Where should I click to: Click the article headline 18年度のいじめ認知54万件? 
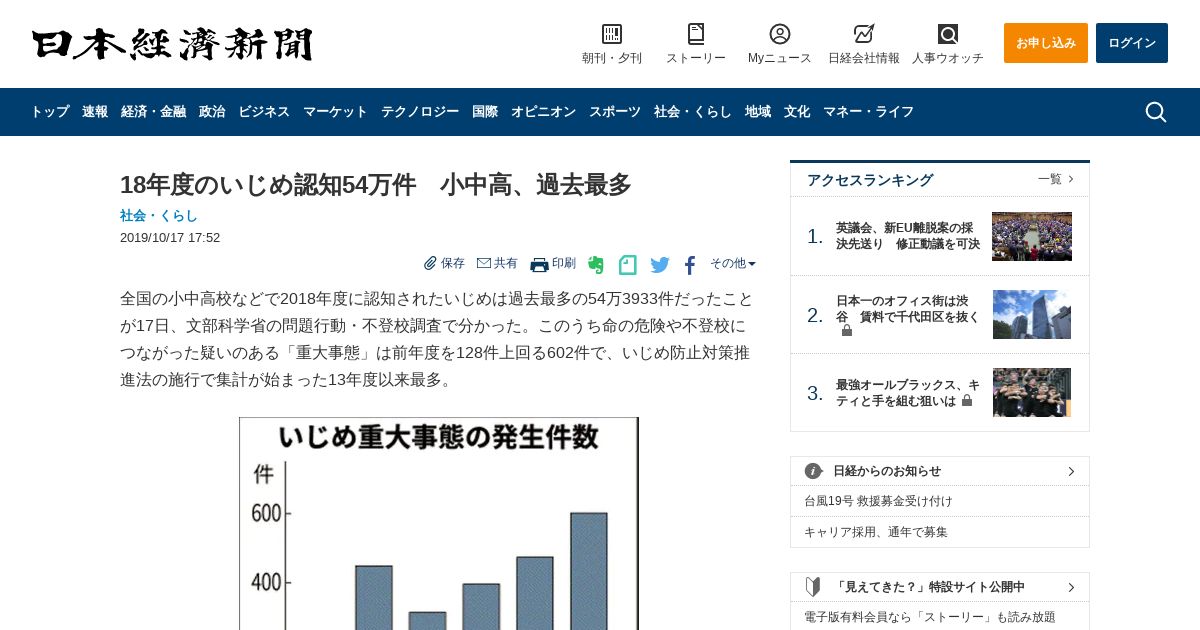point(376,185)
